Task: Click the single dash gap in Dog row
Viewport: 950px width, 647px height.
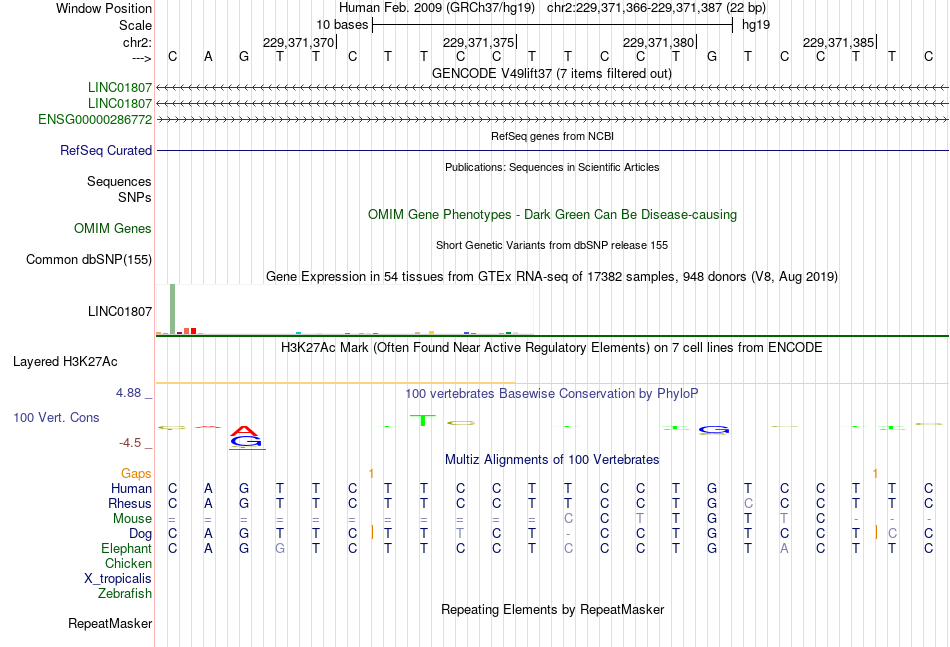Action: (568, 534)
